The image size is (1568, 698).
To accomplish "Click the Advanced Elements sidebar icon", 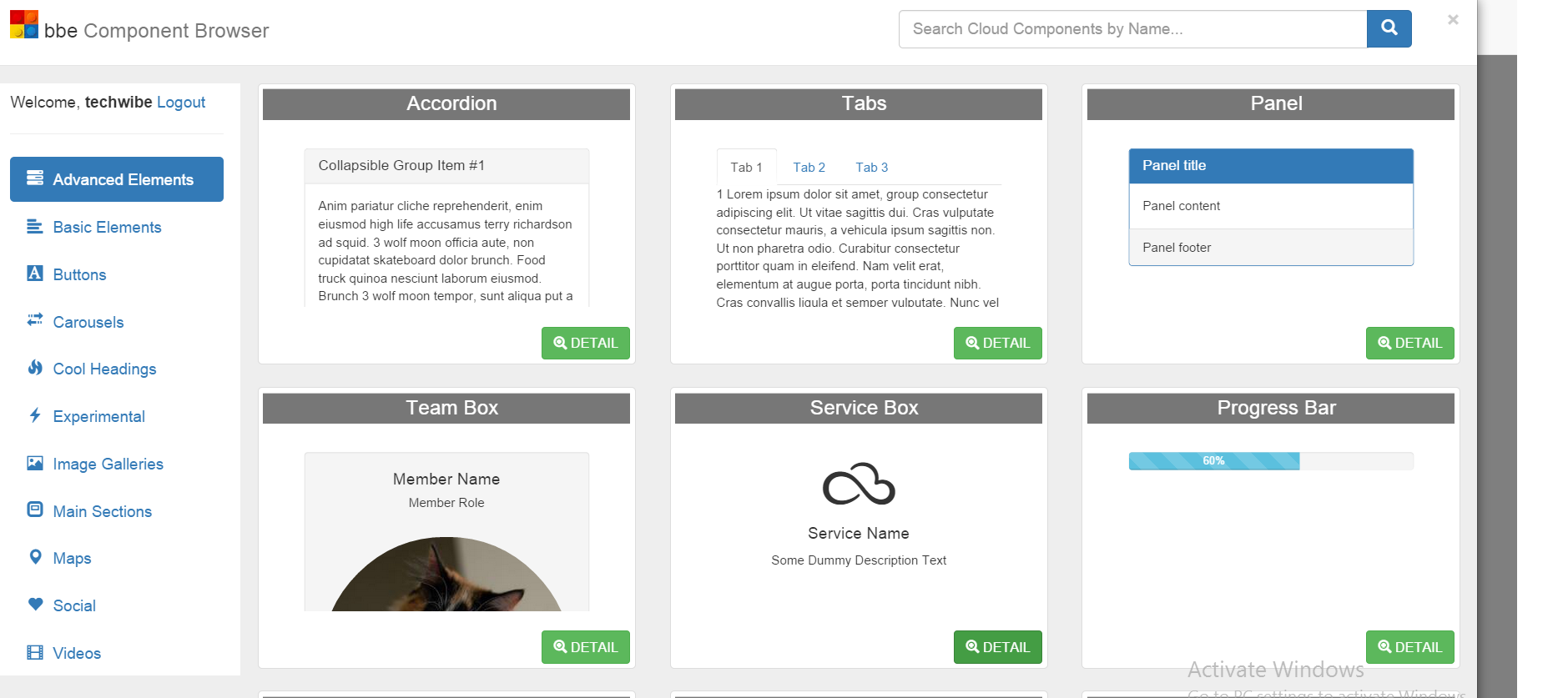I will (35, 178).
